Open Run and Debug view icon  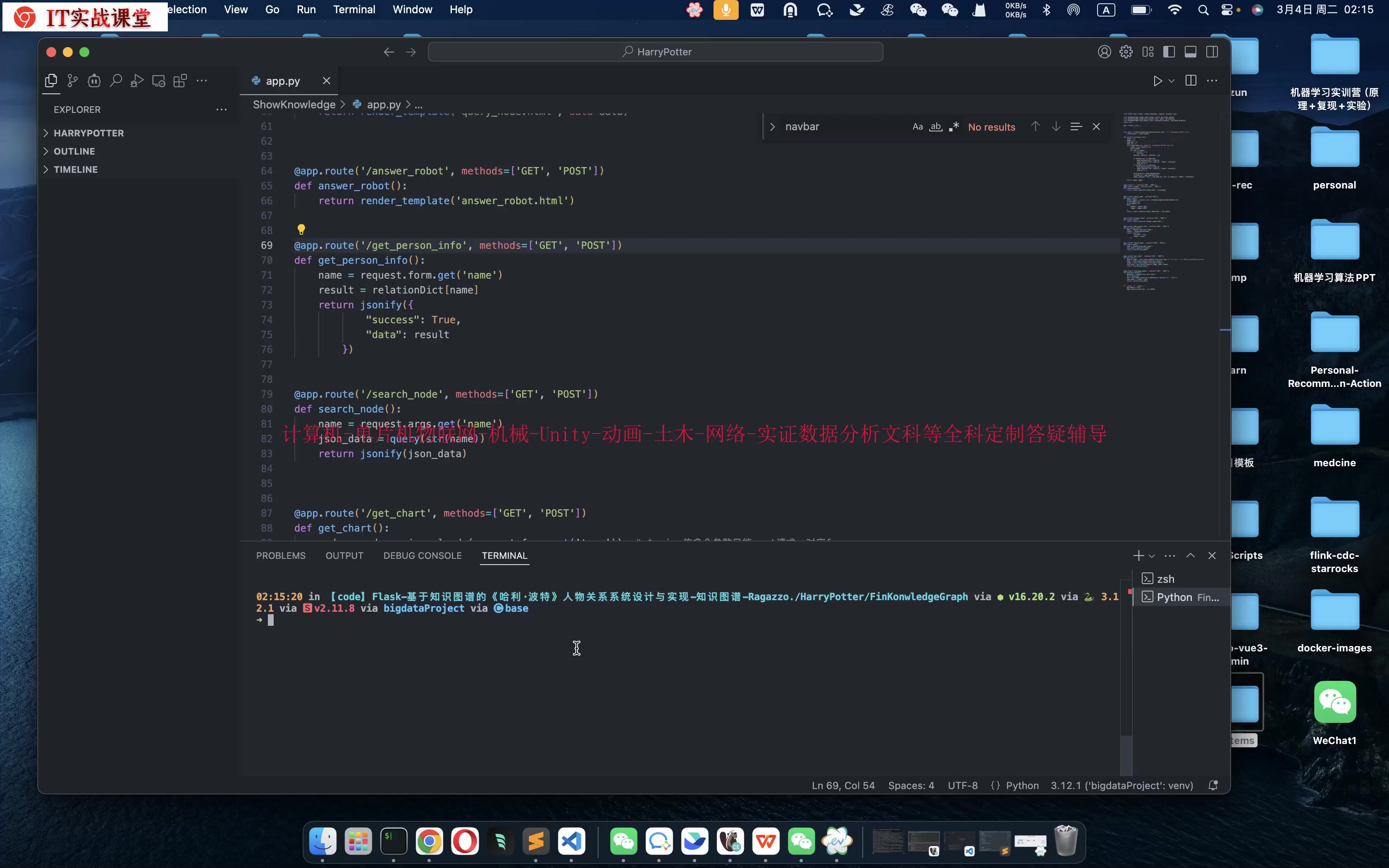[136, 81]
